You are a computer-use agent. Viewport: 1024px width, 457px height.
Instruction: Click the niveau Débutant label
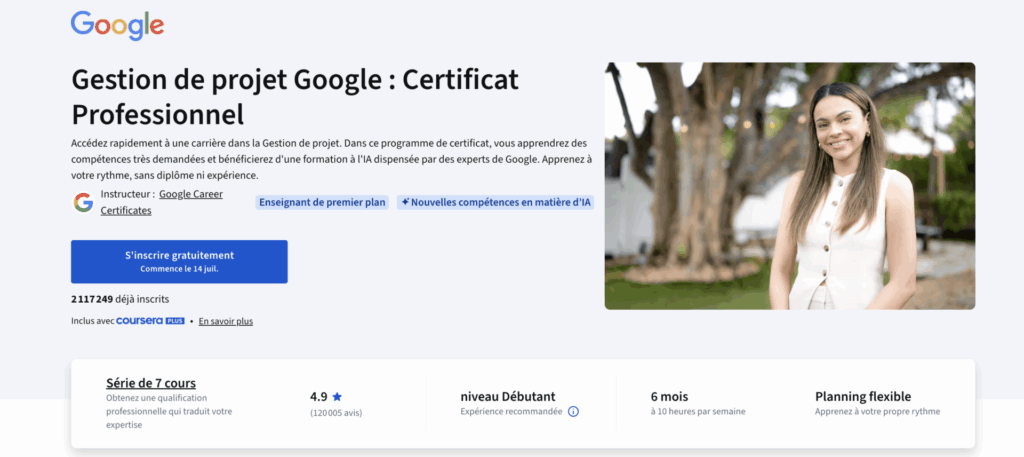point(508,396)
